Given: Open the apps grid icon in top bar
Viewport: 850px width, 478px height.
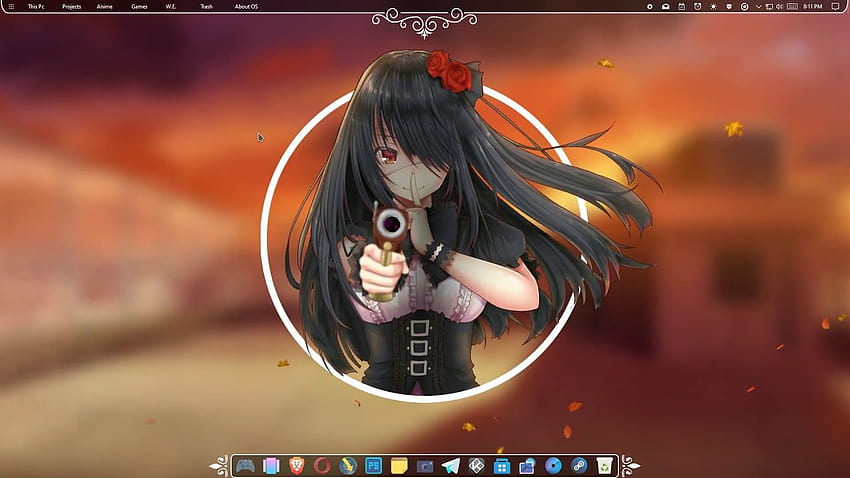Looking at the screenshot, I should coord(11,7).
